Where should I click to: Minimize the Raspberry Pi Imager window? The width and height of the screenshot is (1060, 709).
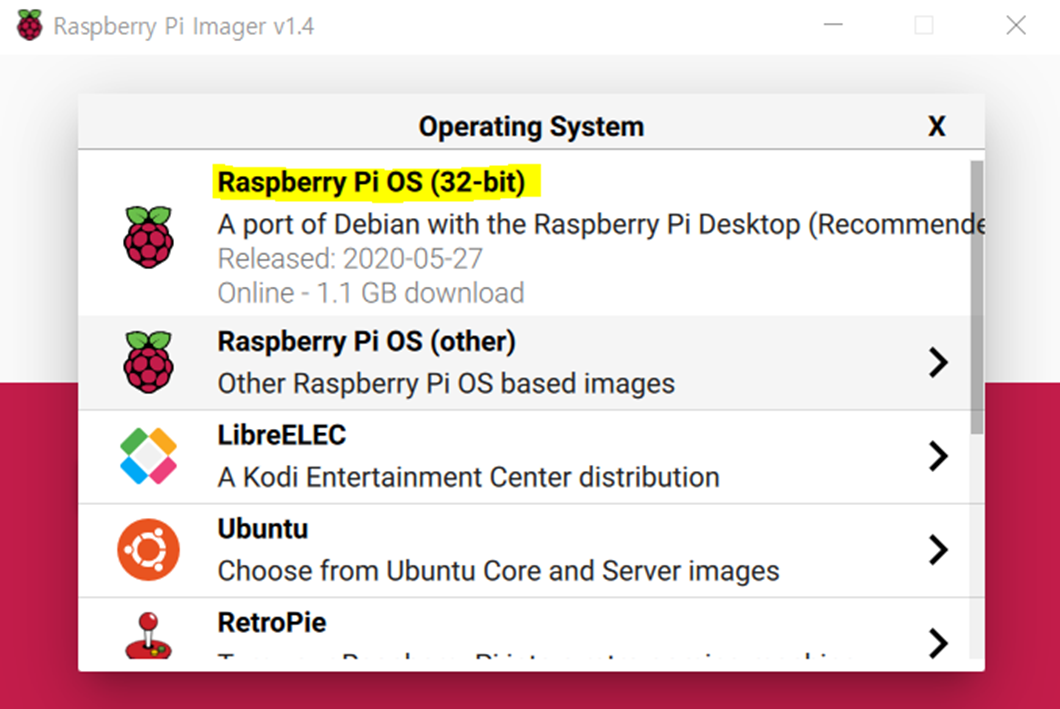pos(833,25)
